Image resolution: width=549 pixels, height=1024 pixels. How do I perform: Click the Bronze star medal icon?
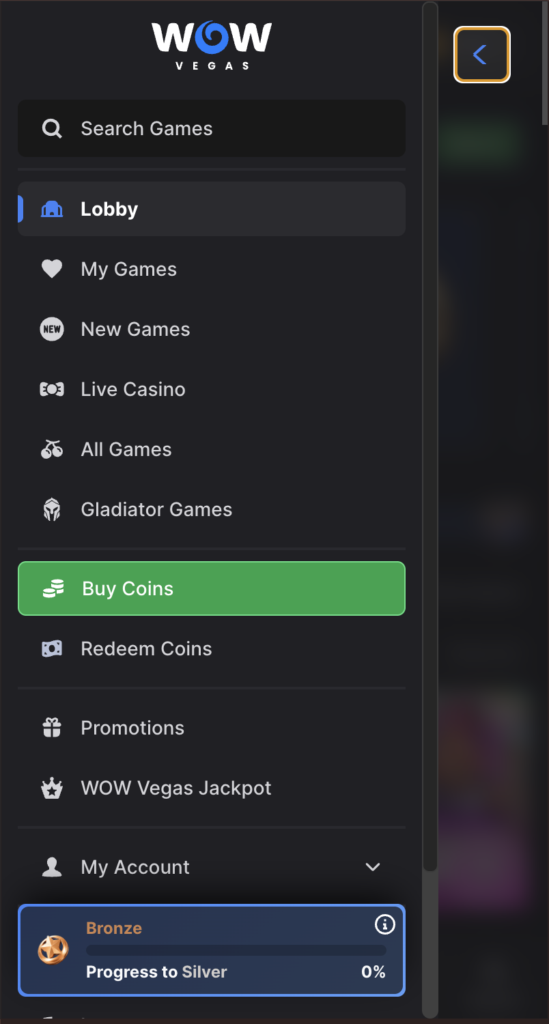[x=53, y=950]
